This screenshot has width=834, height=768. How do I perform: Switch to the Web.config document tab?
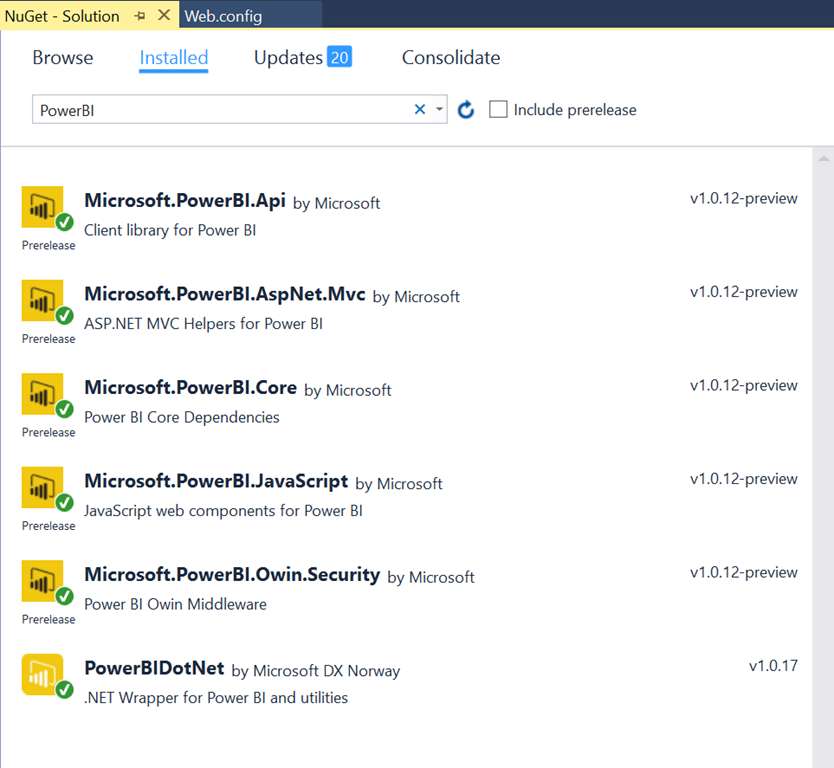tap(223, 16)
